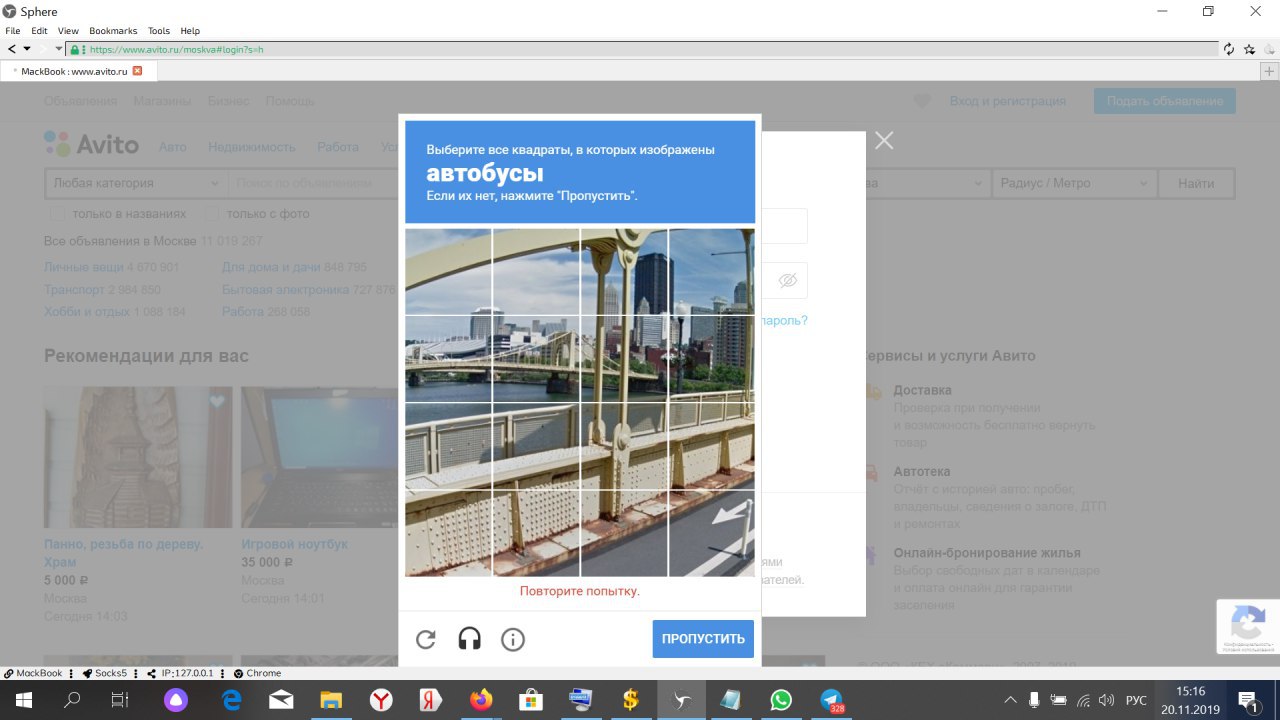Open the Работа category link in header
The image size is (1280, 720).
click(338, 147)
